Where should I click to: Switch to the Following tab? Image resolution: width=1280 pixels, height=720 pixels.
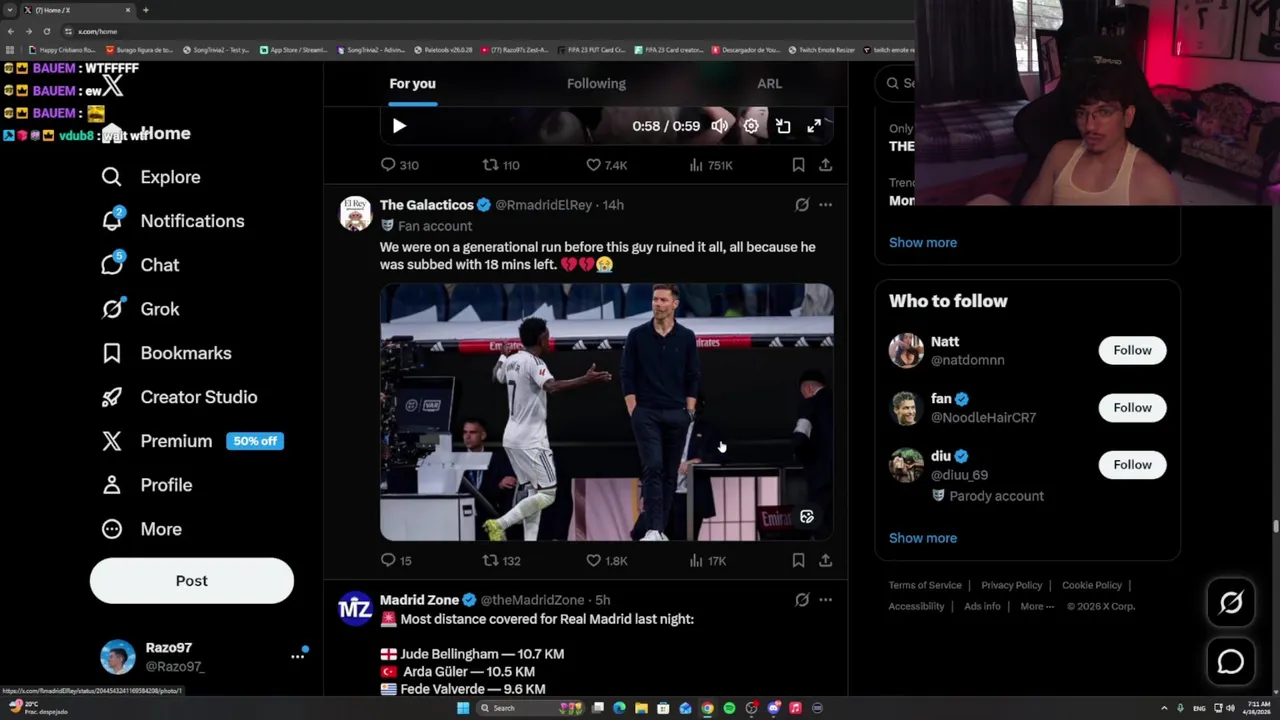tap(596, 84)
